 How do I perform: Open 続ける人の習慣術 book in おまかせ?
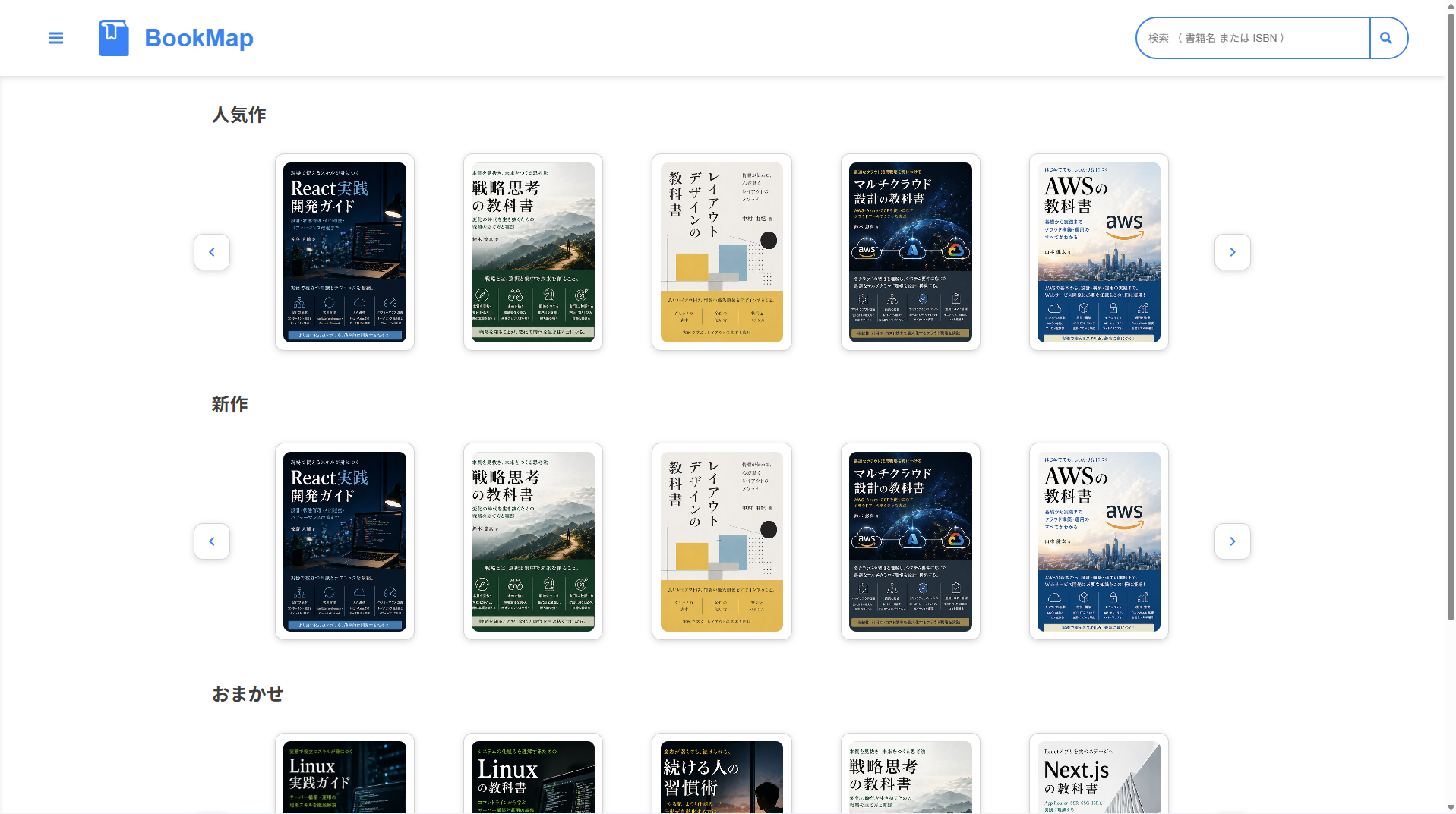coord(722,774)
